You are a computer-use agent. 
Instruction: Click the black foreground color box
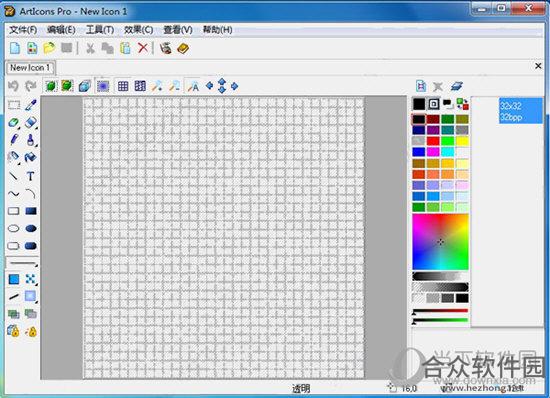pyautogui.click(x=419, y=104)
